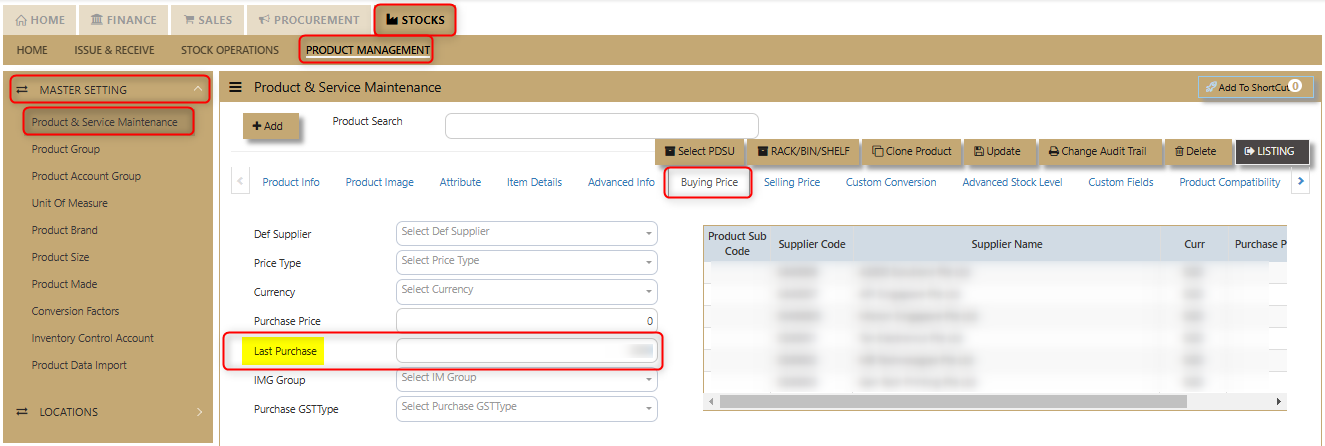Open the Def Supplier dropdown
The height and width of the screenshot is (446, 1325).
(526, 233)
